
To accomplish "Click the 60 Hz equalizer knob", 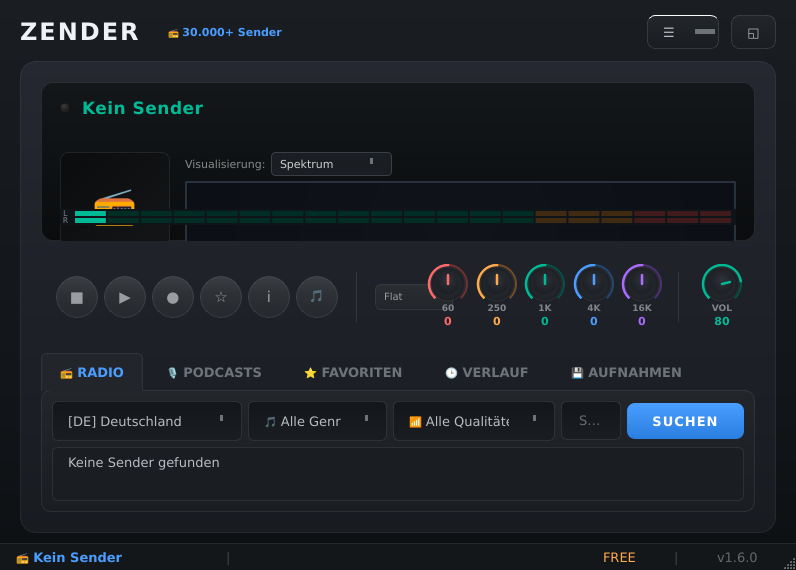I will pos(447,283).
